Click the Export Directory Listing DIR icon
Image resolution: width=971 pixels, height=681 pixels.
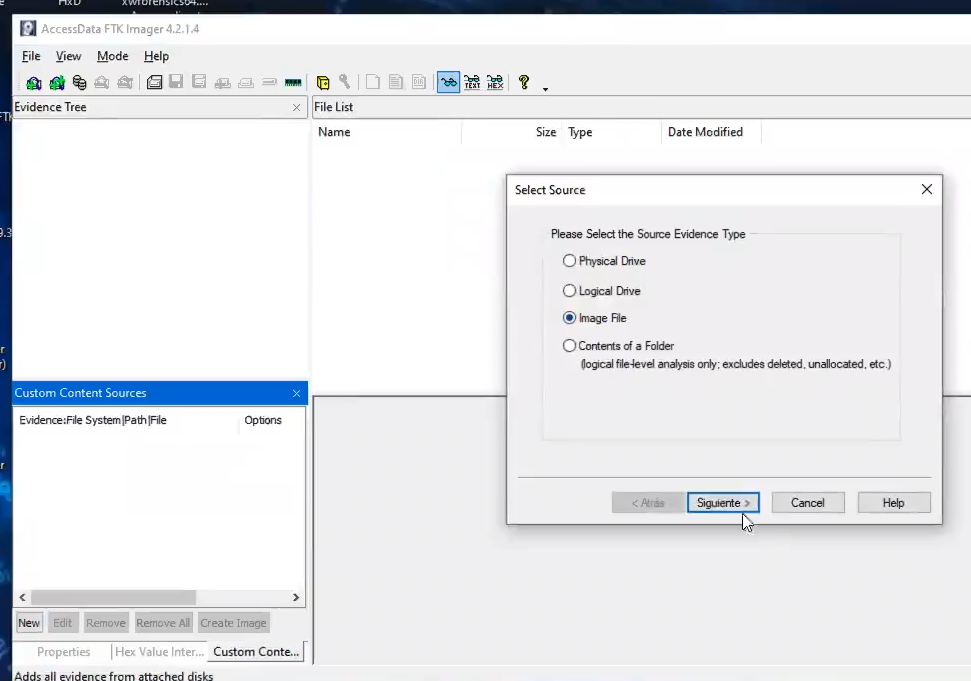point(419,82)
